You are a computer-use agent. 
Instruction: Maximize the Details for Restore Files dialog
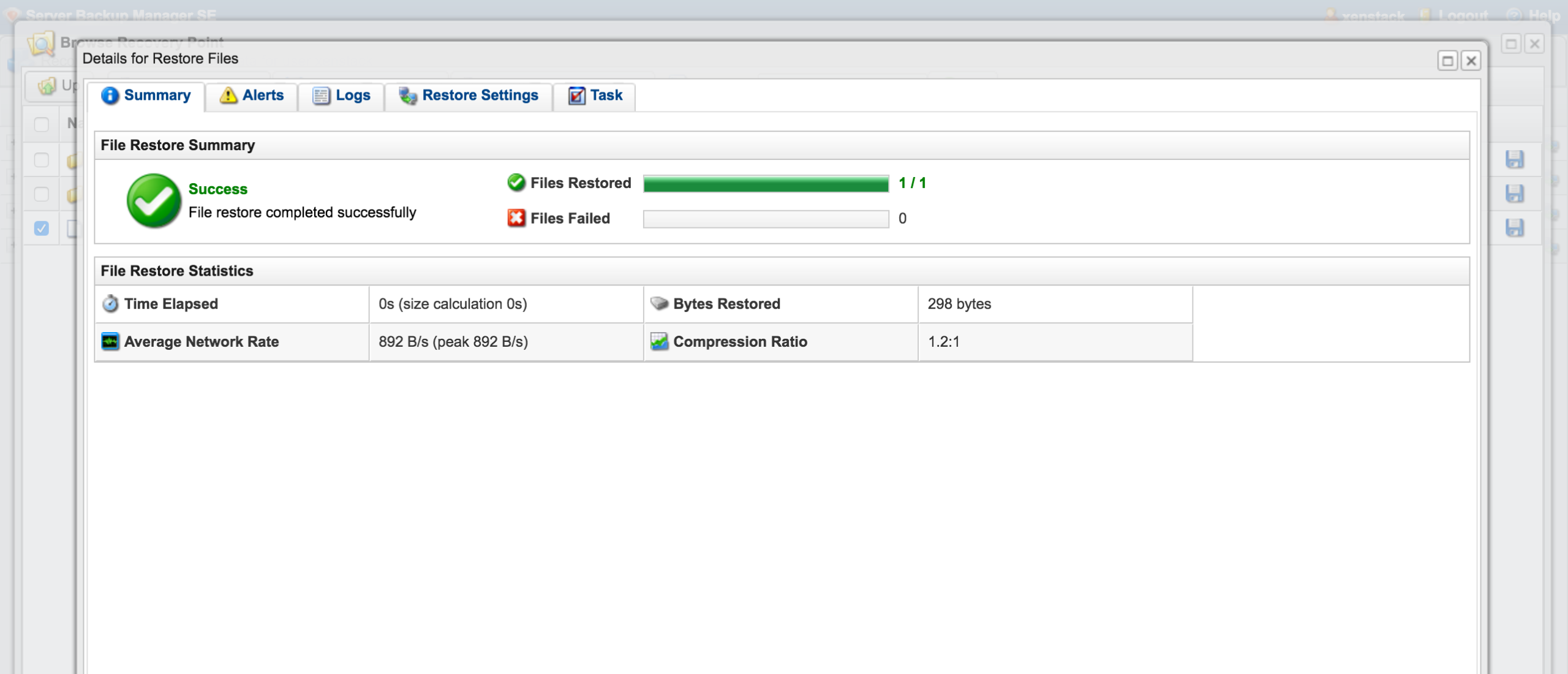1447,61
